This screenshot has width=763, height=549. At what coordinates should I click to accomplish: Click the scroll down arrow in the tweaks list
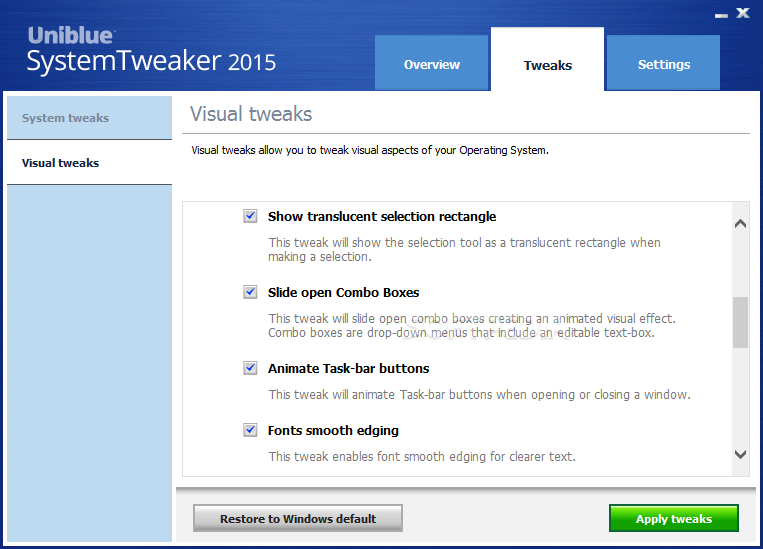(740, 454)
